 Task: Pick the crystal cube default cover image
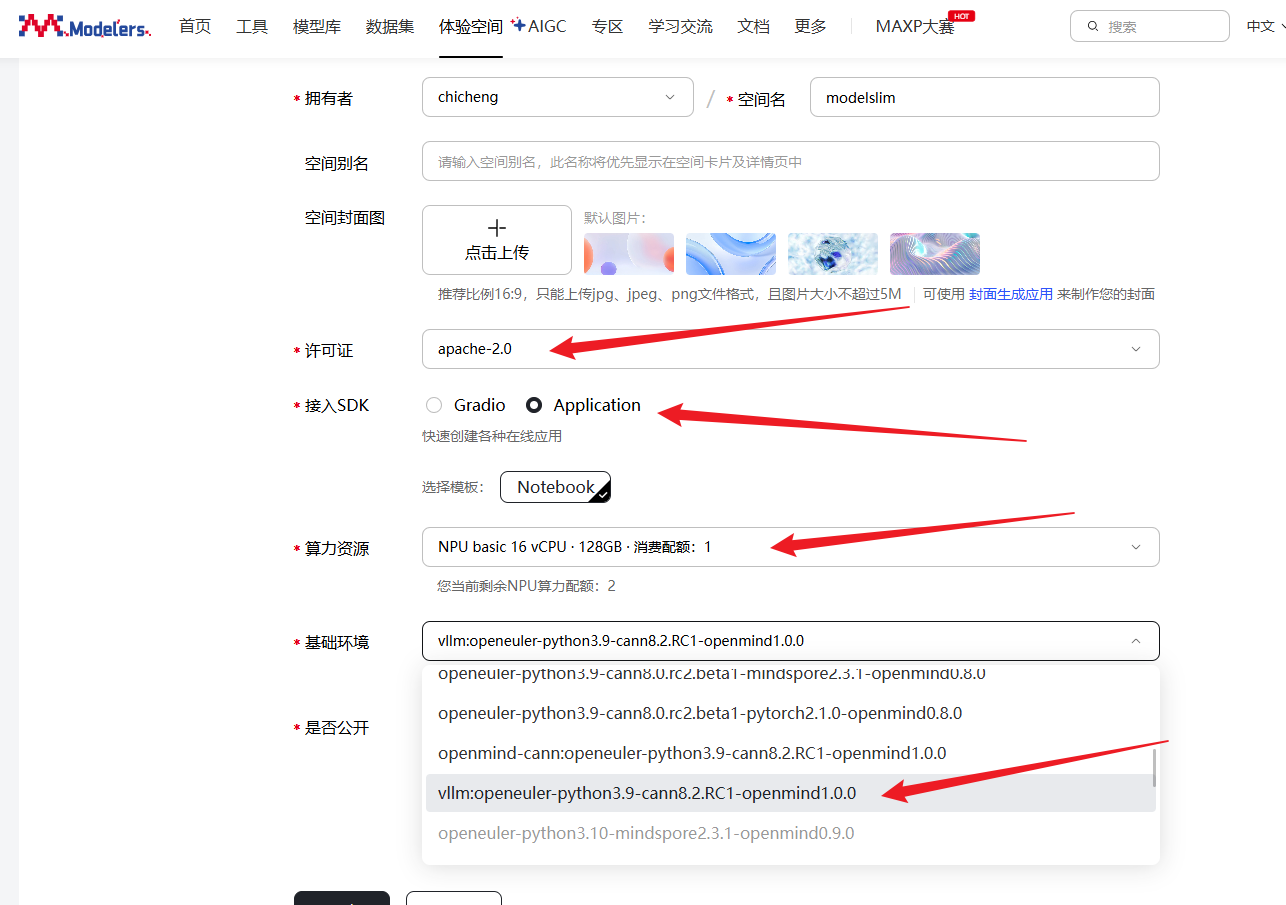click(x=833, y=254)
